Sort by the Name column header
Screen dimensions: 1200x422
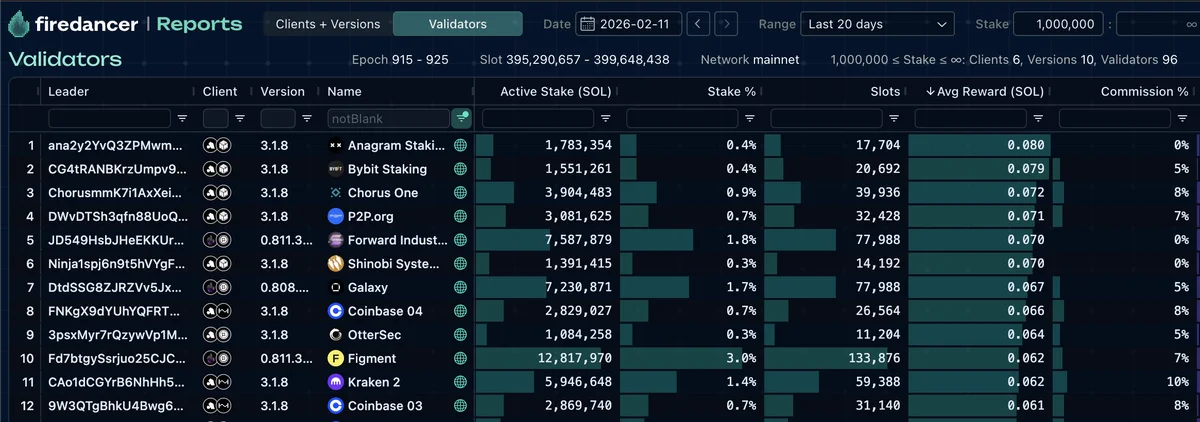[x=344, y=91]
